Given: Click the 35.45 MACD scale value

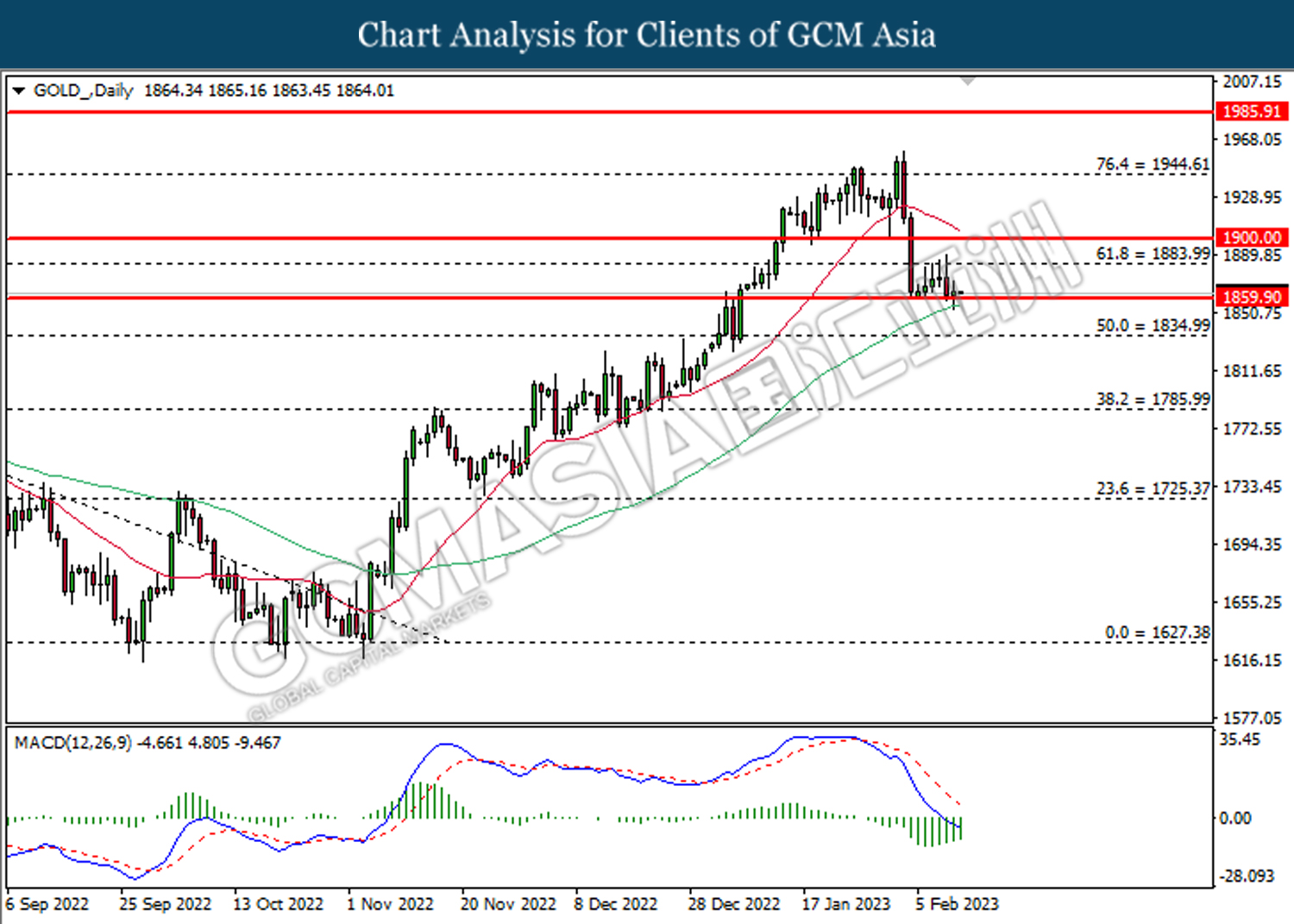Looking at the screenshot, I should pos(1240,739).
